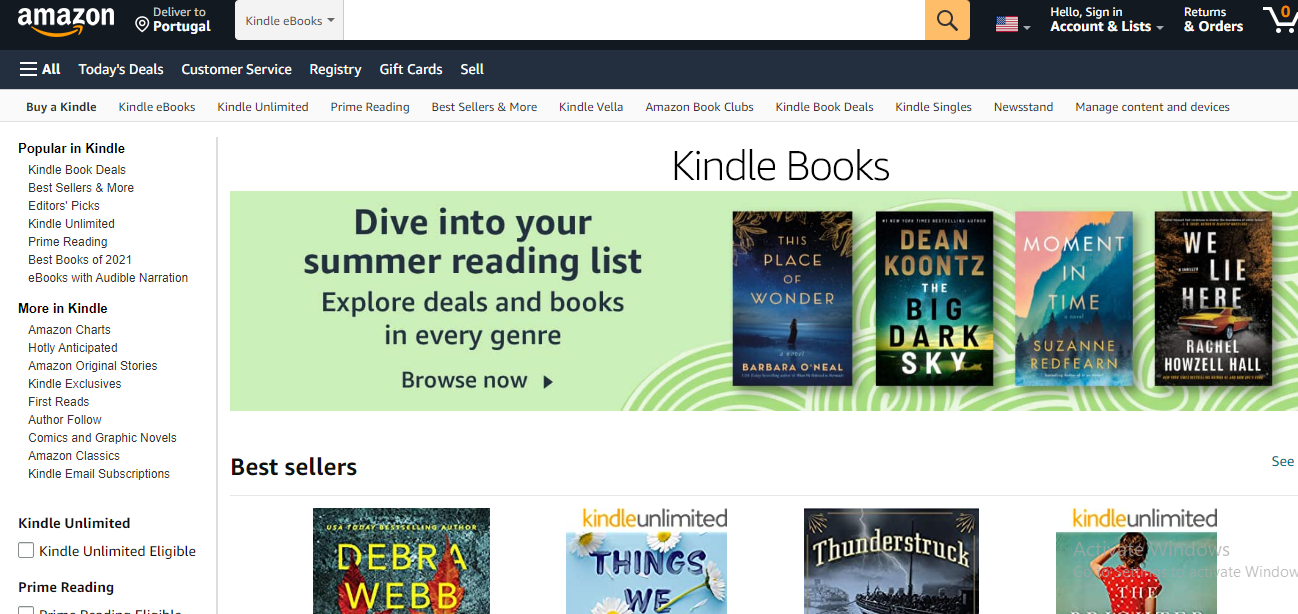
Task: Open the Editors' Picks sidebar link
Action: pyautogui.click(x=64, y=206)
